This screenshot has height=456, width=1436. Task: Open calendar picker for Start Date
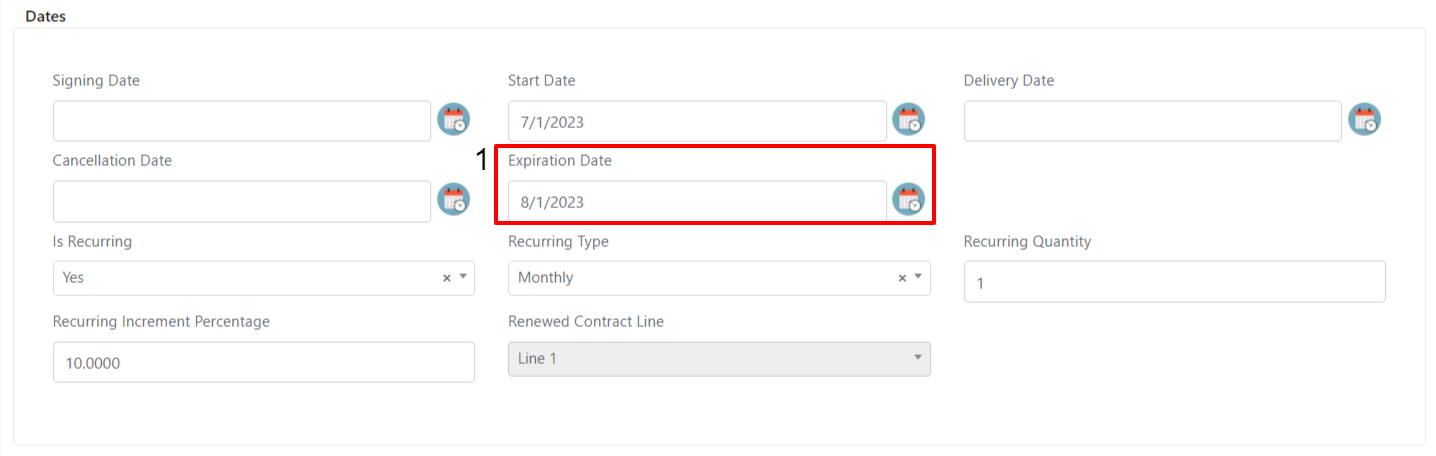tap(909, 120)
